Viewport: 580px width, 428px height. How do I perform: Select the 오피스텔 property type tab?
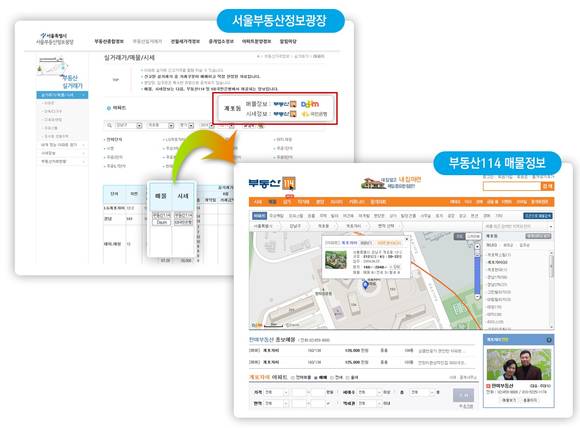[296, 216]
